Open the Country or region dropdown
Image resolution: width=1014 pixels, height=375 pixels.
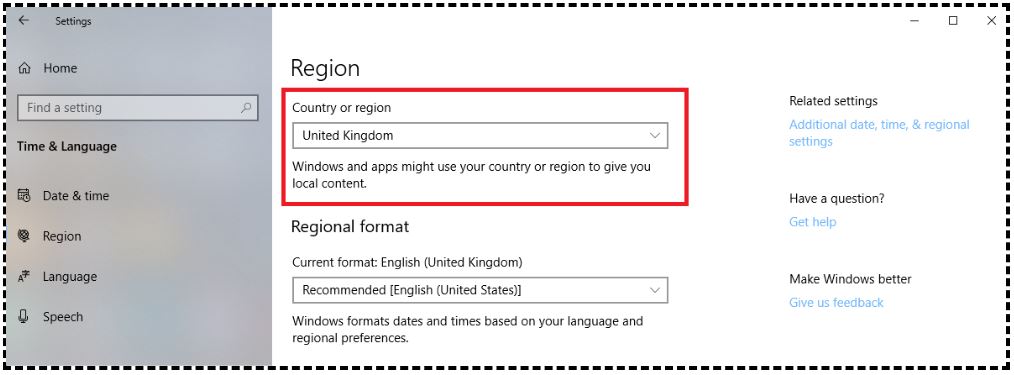pos(480,136)
